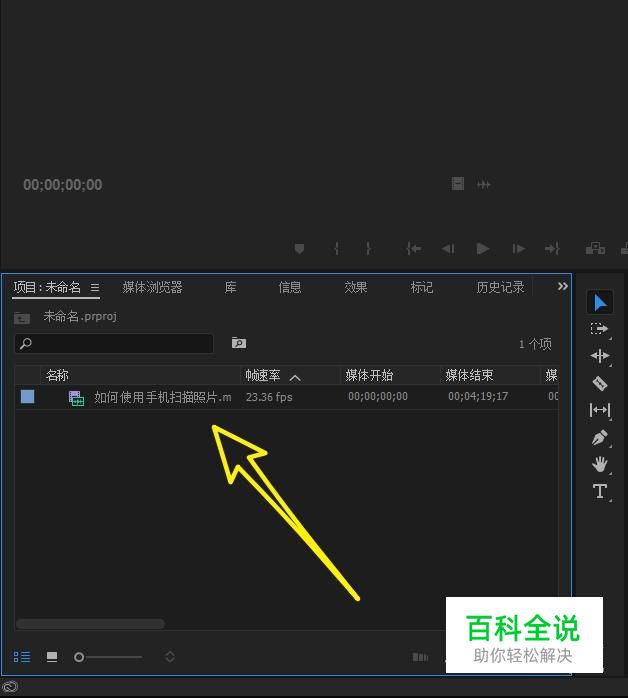Switch to icon view
628x698 pixels.
pyautogui.click(x=52, y=657)
